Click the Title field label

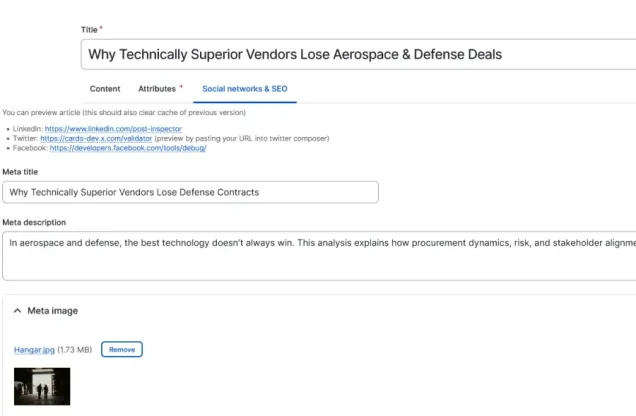(x=88, y=30)
